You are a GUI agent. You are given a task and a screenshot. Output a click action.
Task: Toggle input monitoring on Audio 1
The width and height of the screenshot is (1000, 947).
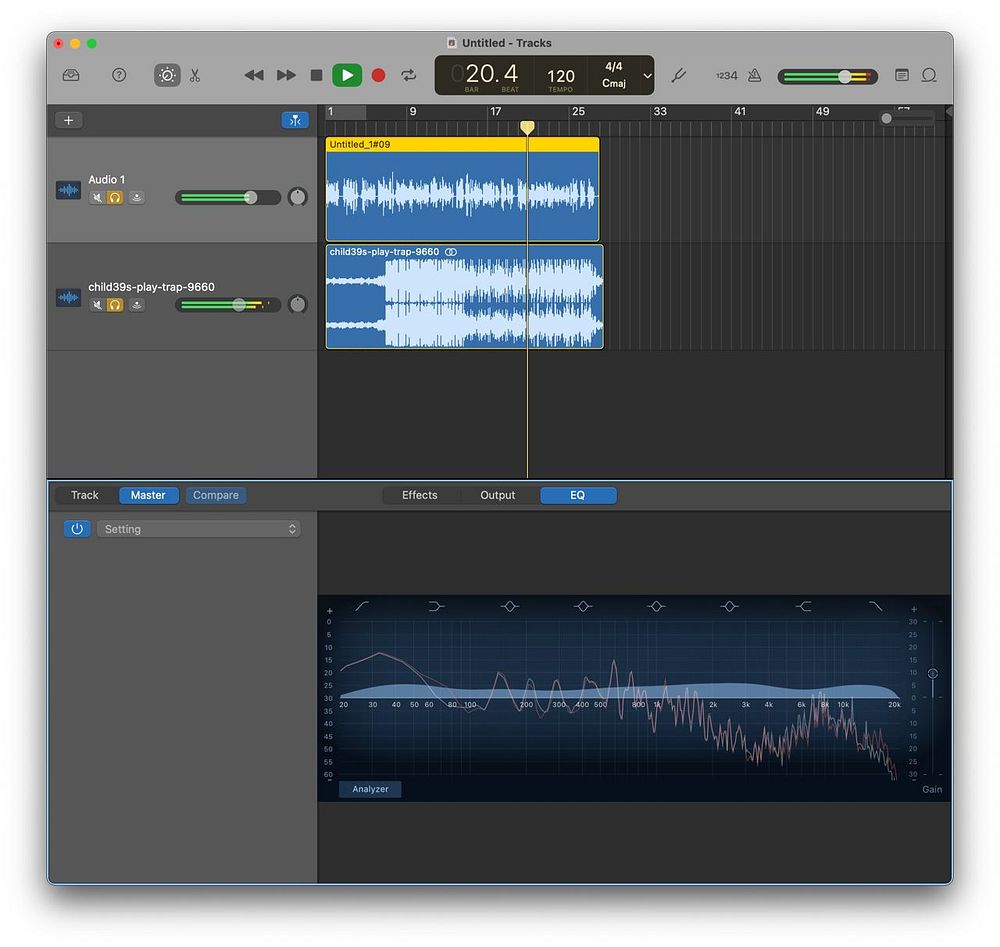tap(136, 198)
